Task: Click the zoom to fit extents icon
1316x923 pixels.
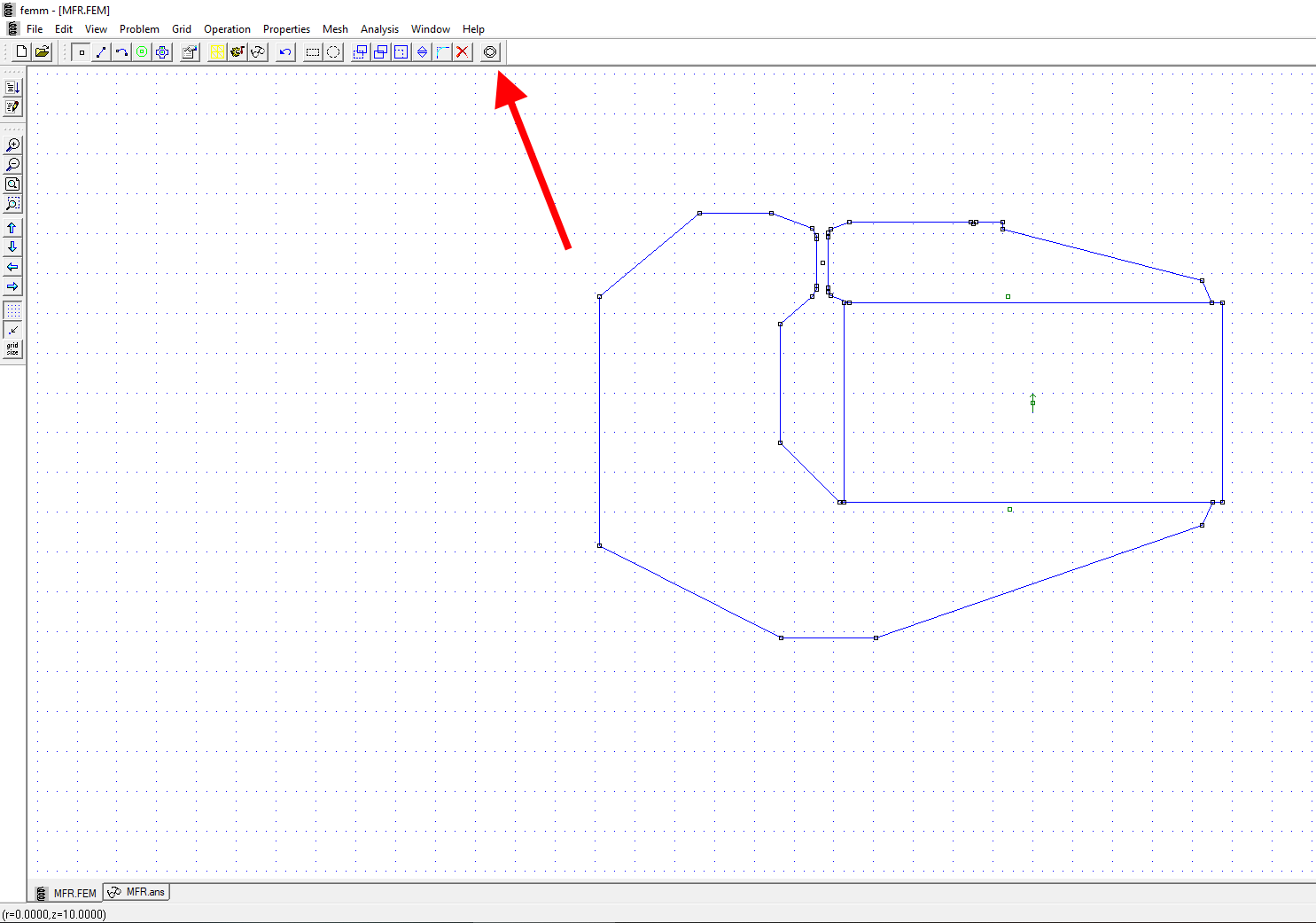Action: click(12, 184)
